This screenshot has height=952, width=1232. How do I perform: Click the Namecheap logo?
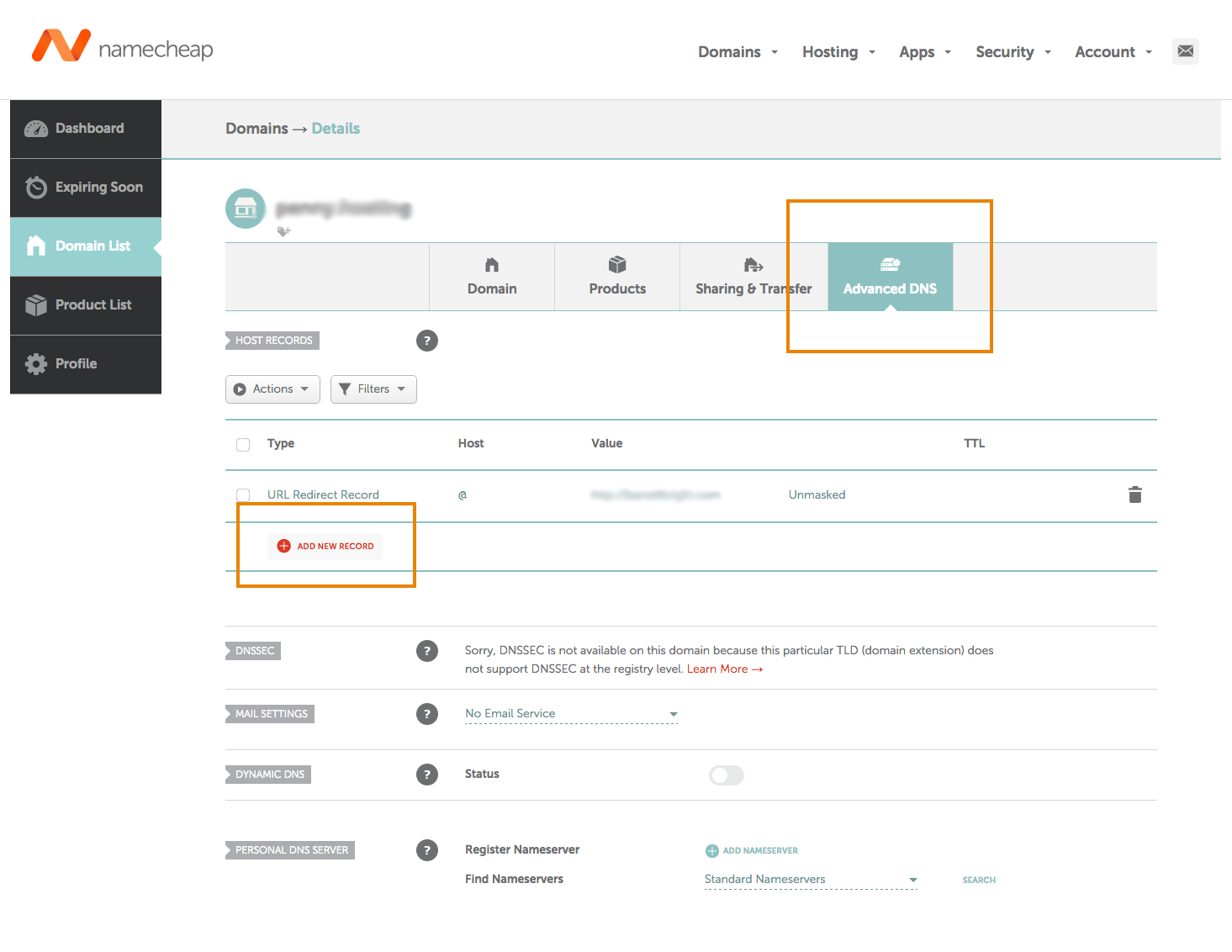123,47
